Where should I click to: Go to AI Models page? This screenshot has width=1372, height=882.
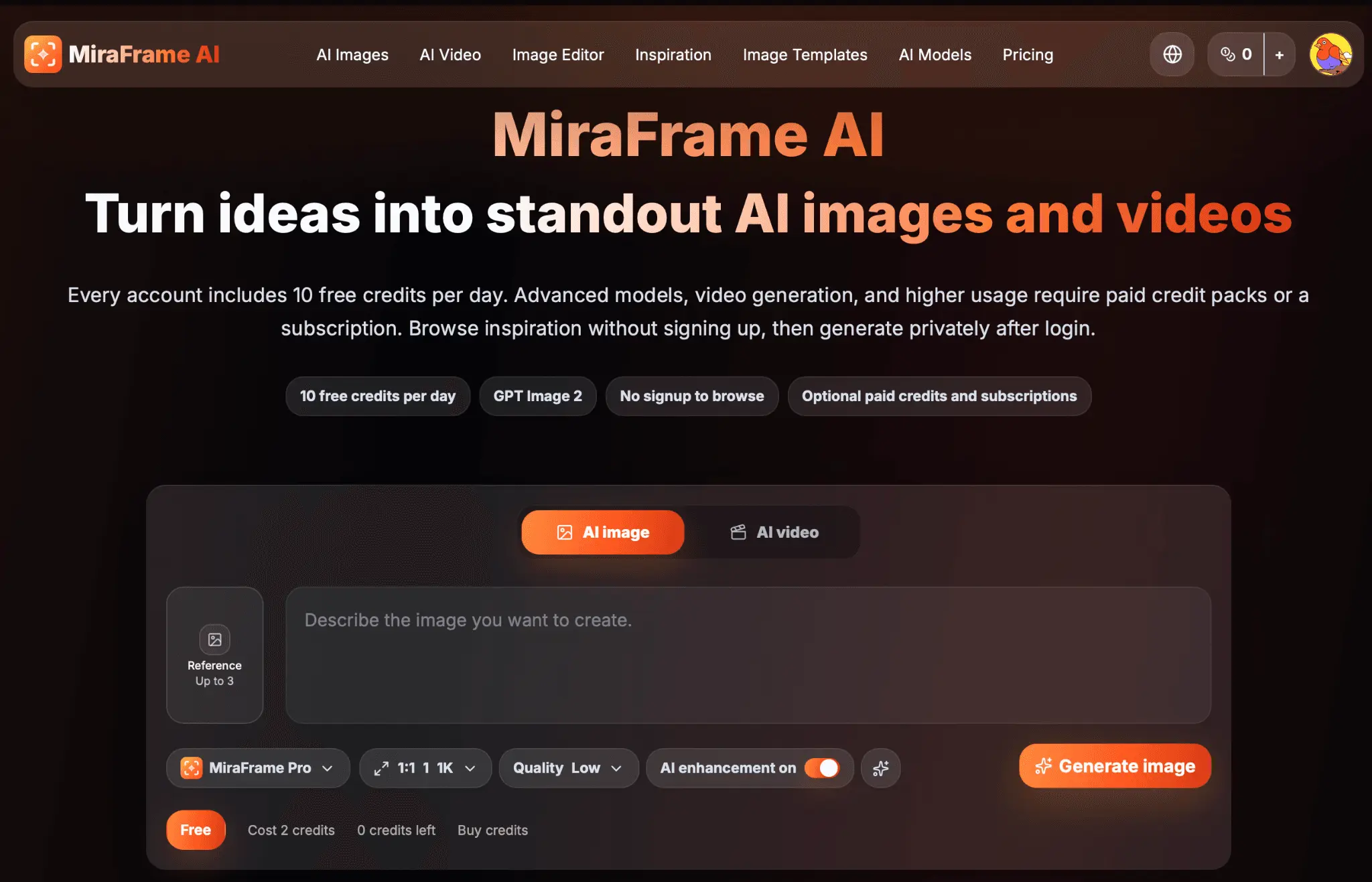pyautogui.click(x=935, y=55)
